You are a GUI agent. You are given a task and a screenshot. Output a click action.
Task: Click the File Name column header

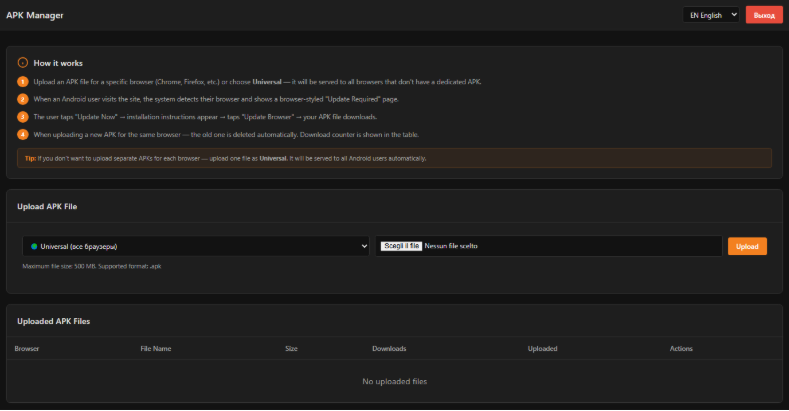pyautogui.click(x=155, y=348)
